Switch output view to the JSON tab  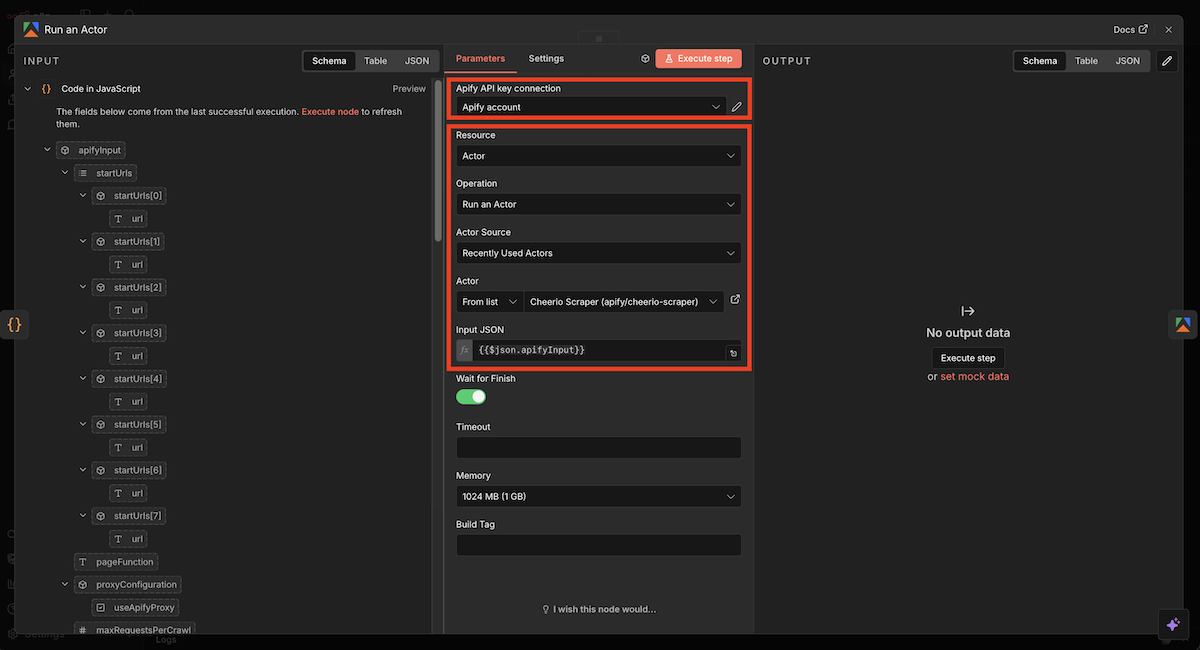point(1127,61)
